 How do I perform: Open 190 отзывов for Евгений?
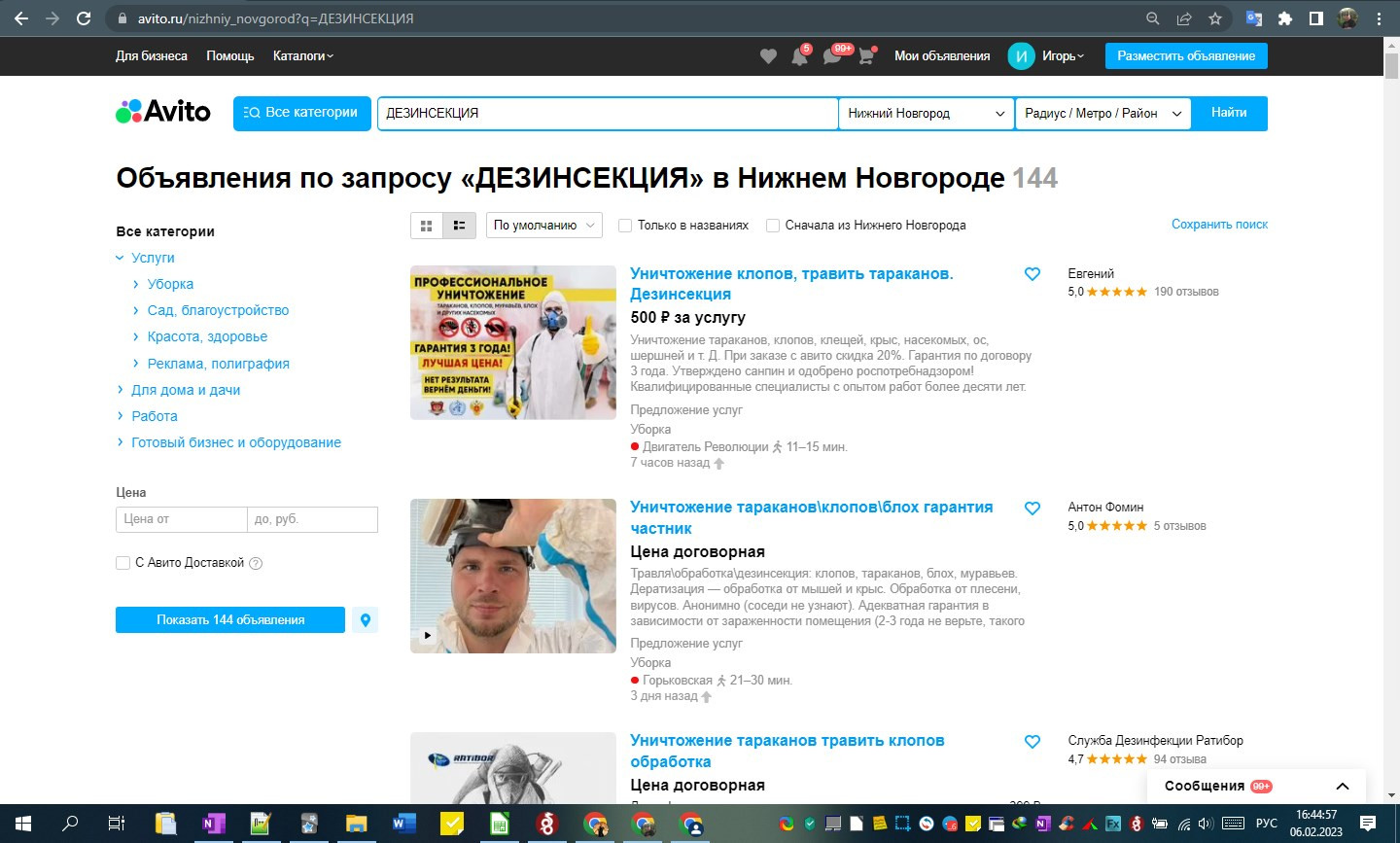1186,292
